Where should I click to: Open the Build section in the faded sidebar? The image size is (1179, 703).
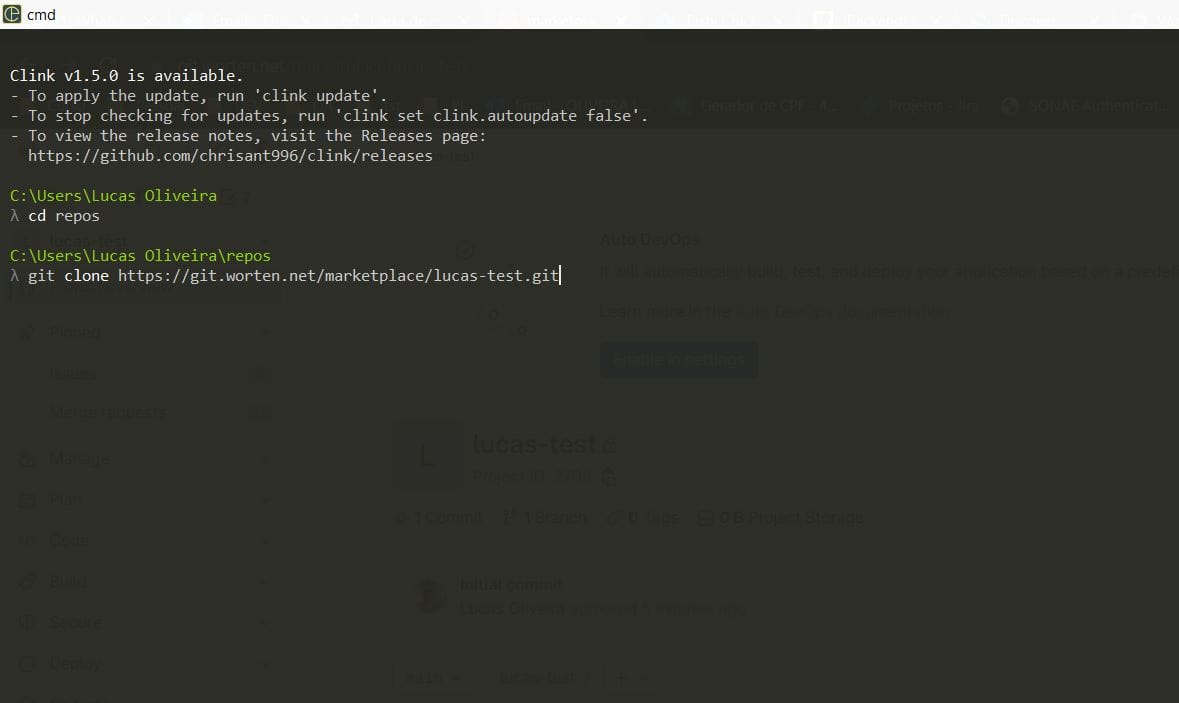68,581
